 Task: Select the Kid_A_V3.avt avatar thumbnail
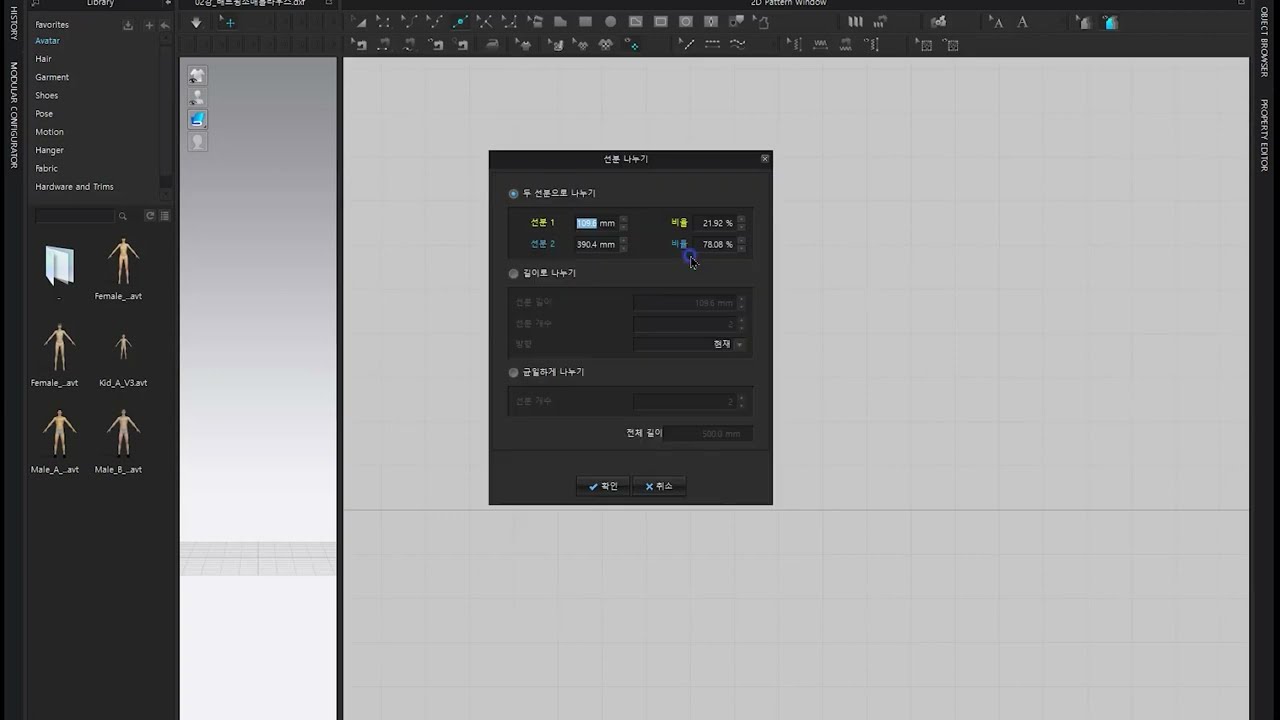123,347
